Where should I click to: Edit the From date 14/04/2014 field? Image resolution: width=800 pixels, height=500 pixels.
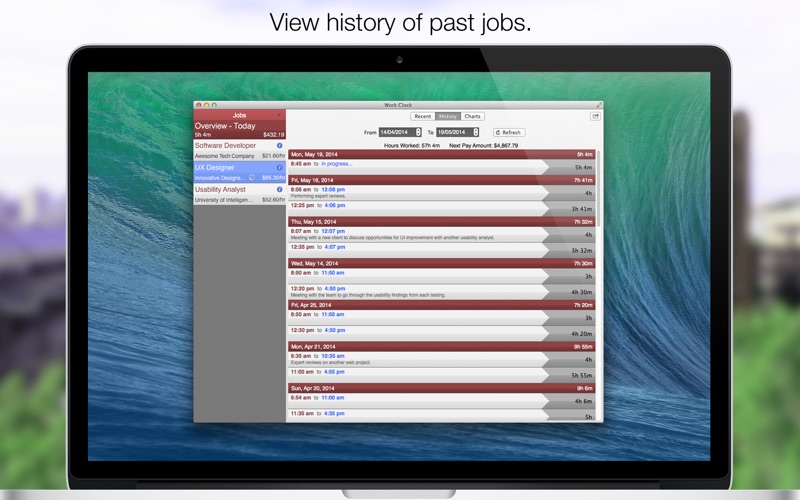[396, 132]
